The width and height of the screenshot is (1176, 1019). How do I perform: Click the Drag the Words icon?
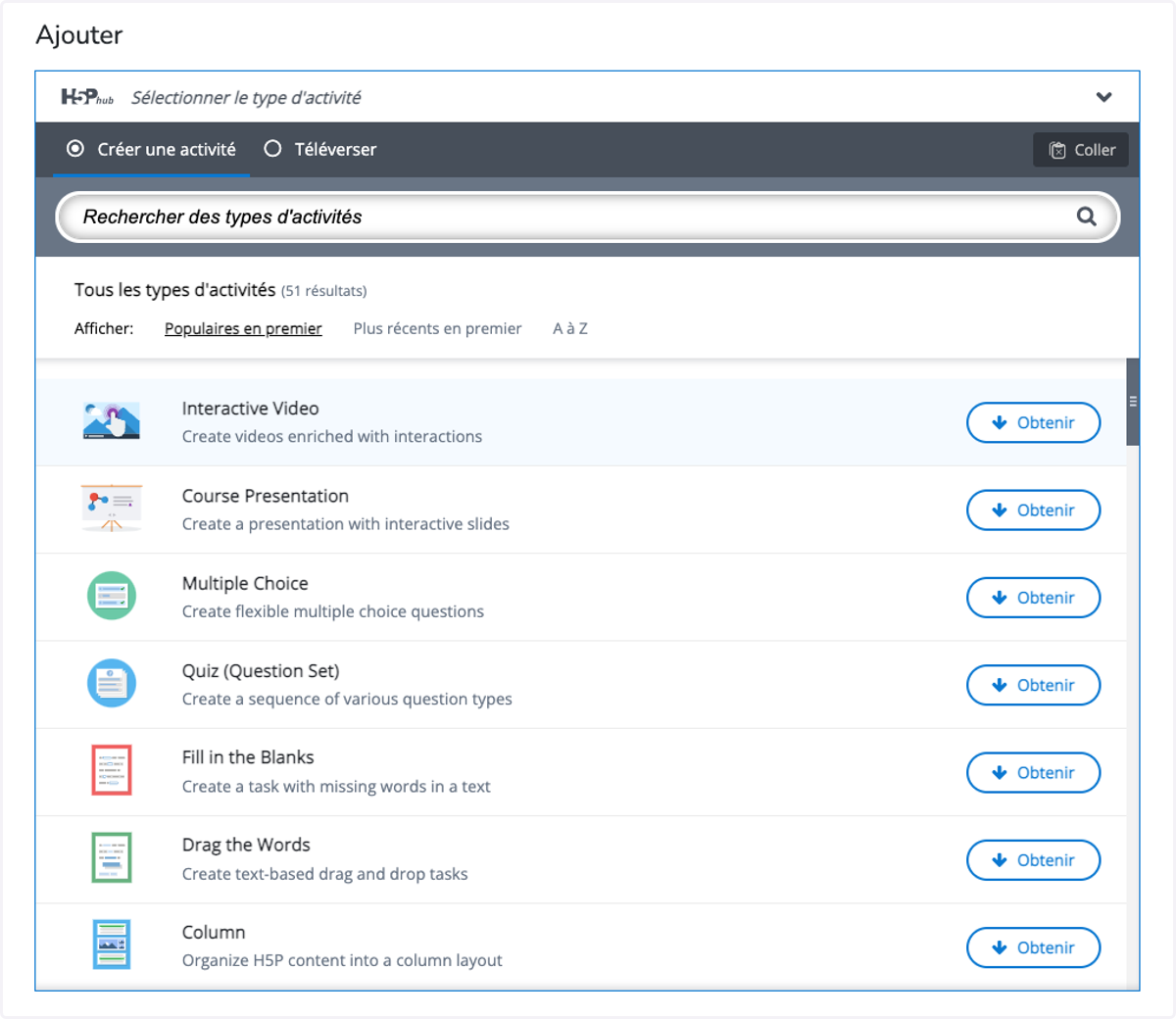[112, 857]
